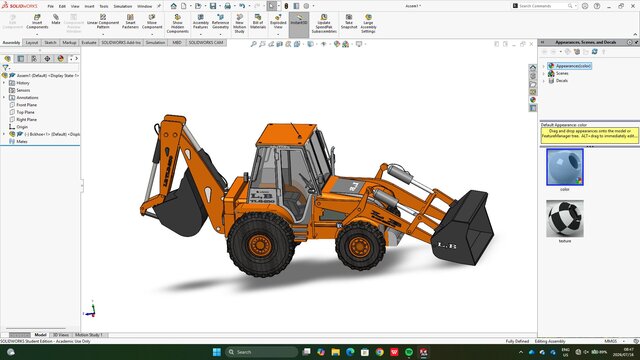Click Update SpeedPak Subassemblies
This screenshot has height=360, width=640.
click(324, 24)
